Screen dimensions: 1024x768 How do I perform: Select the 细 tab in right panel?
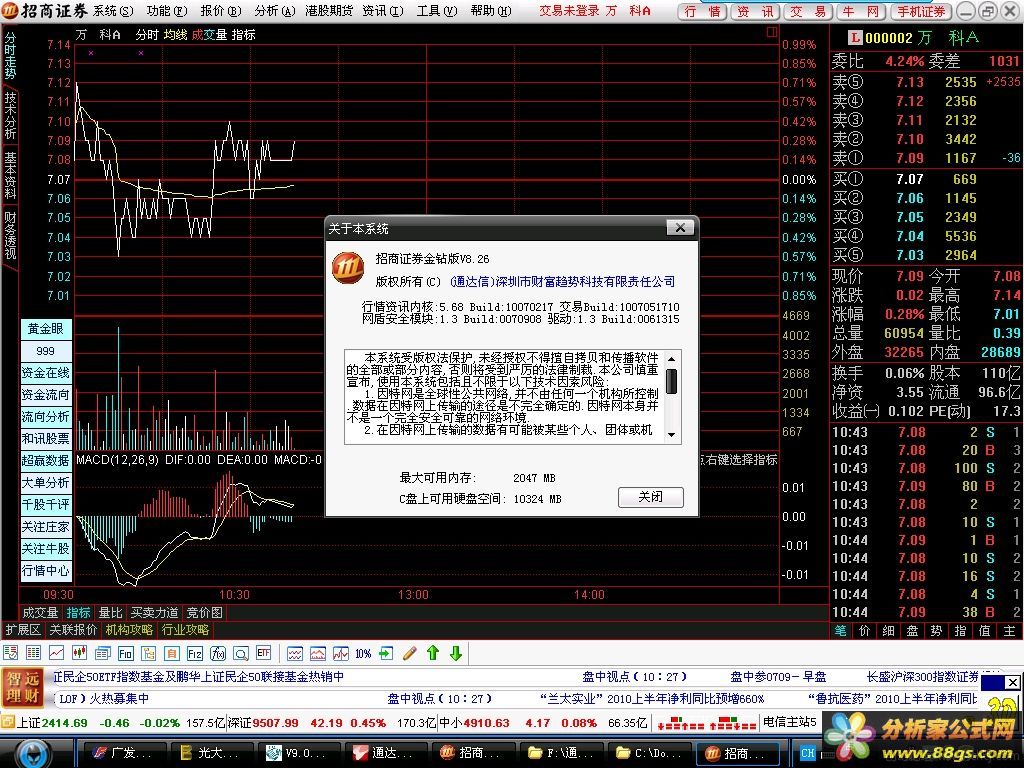click(x=888, y=630)
